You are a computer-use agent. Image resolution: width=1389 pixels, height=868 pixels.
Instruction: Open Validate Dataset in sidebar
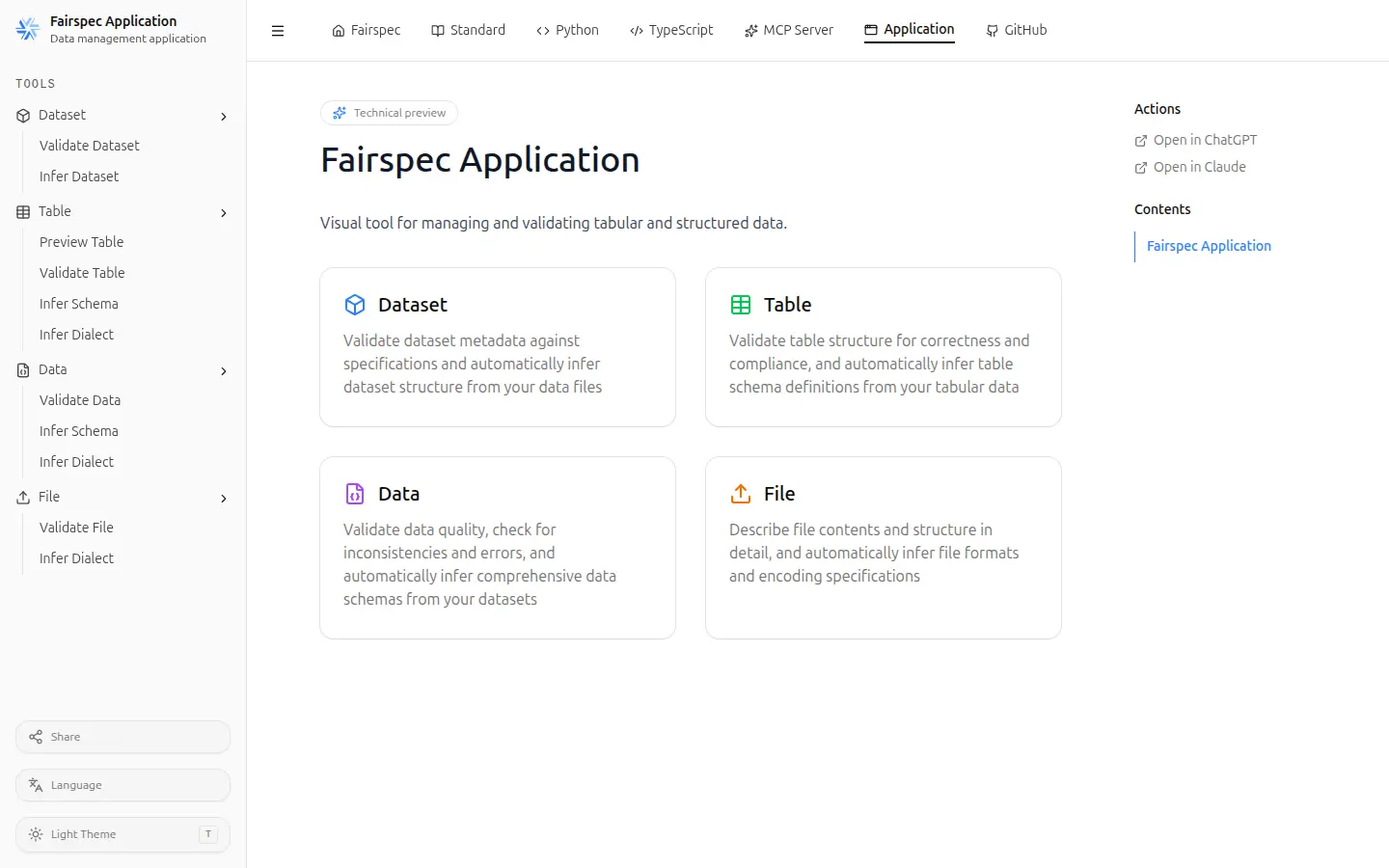[x=90, y=146]
